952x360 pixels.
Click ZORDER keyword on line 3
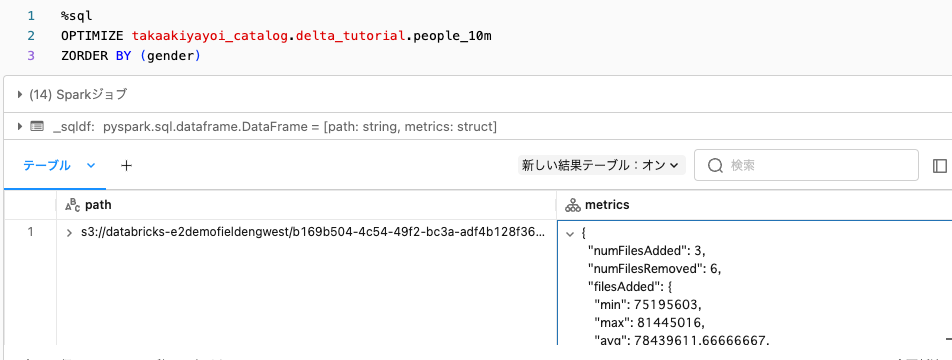[84, 56]
